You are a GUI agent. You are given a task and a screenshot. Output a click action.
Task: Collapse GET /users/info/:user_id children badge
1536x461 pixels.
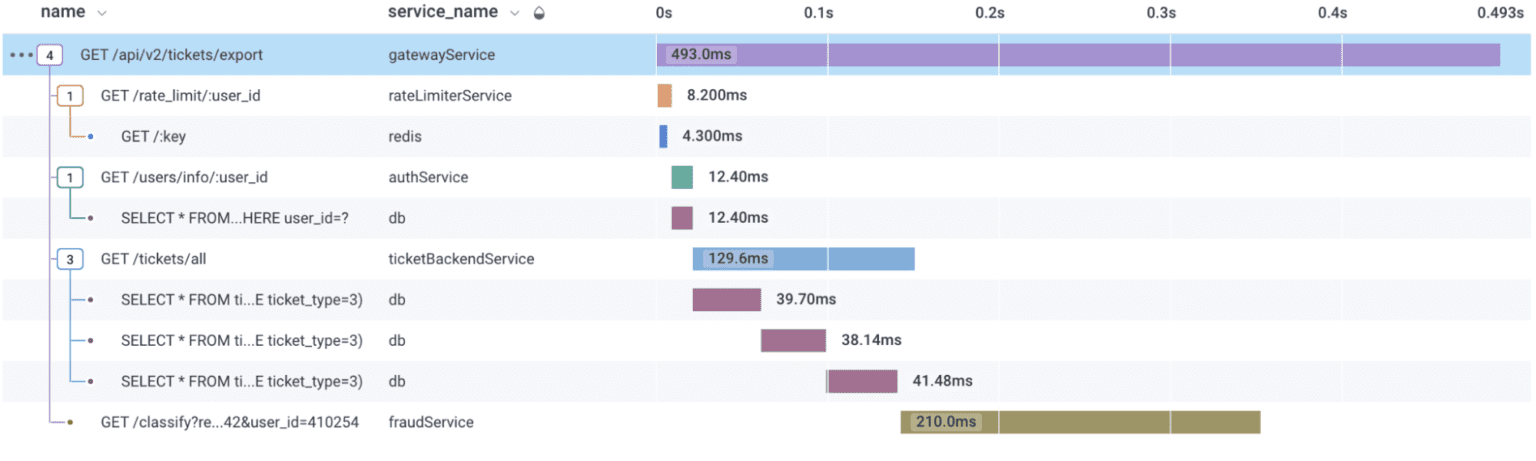click(x=70, y=177)
